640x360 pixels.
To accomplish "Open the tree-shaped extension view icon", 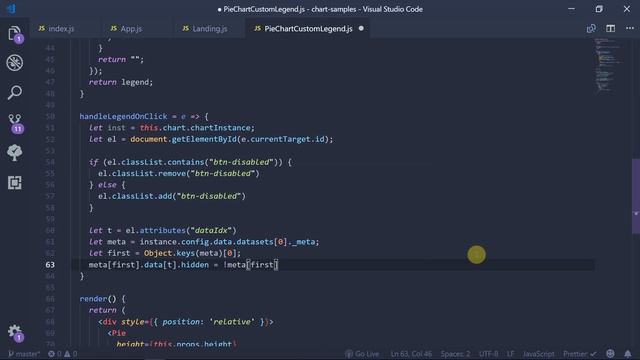I will tap(15, 153).
